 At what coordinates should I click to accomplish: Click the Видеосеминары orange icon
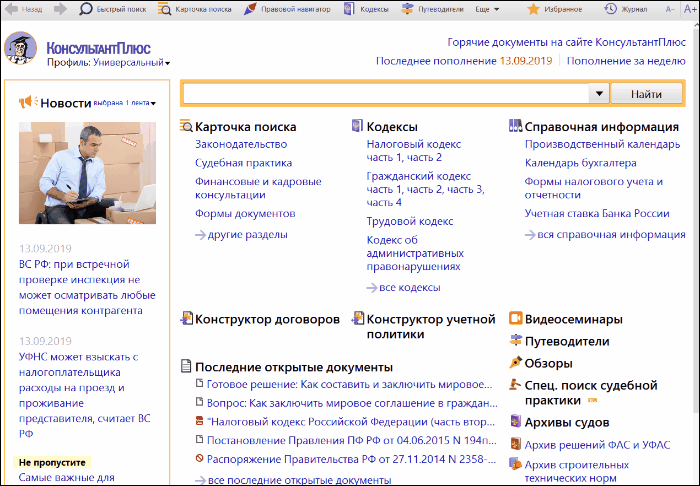(516, 319)
